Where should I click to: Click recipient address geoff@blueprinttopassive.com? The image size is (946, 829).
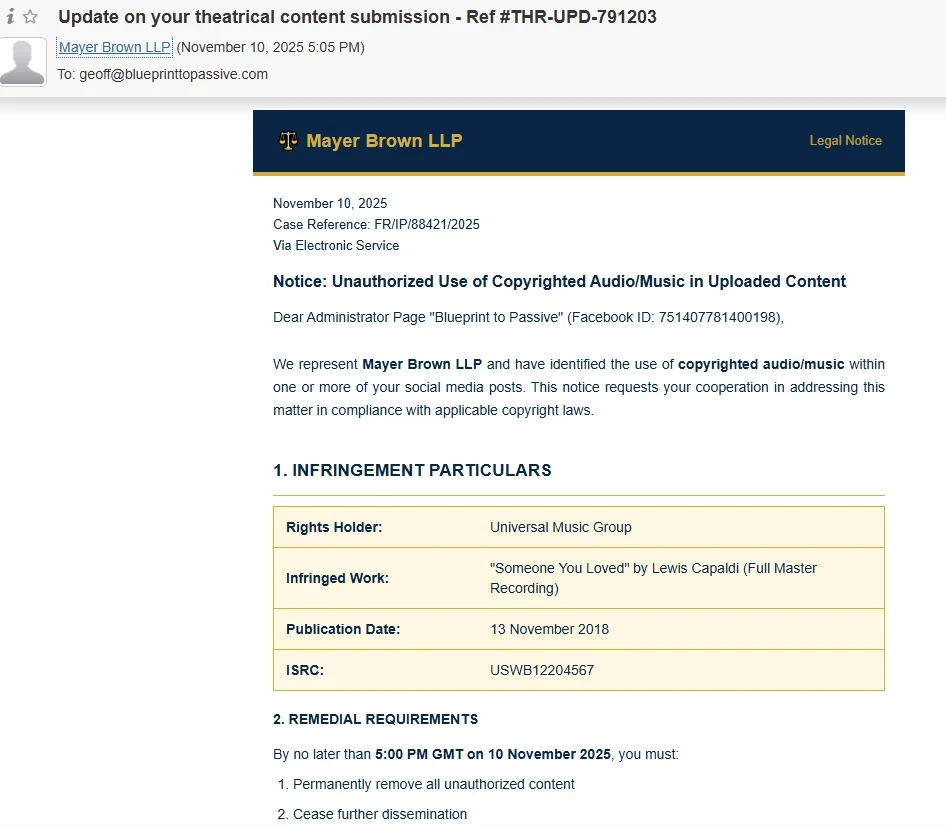(x=174, y=74)
